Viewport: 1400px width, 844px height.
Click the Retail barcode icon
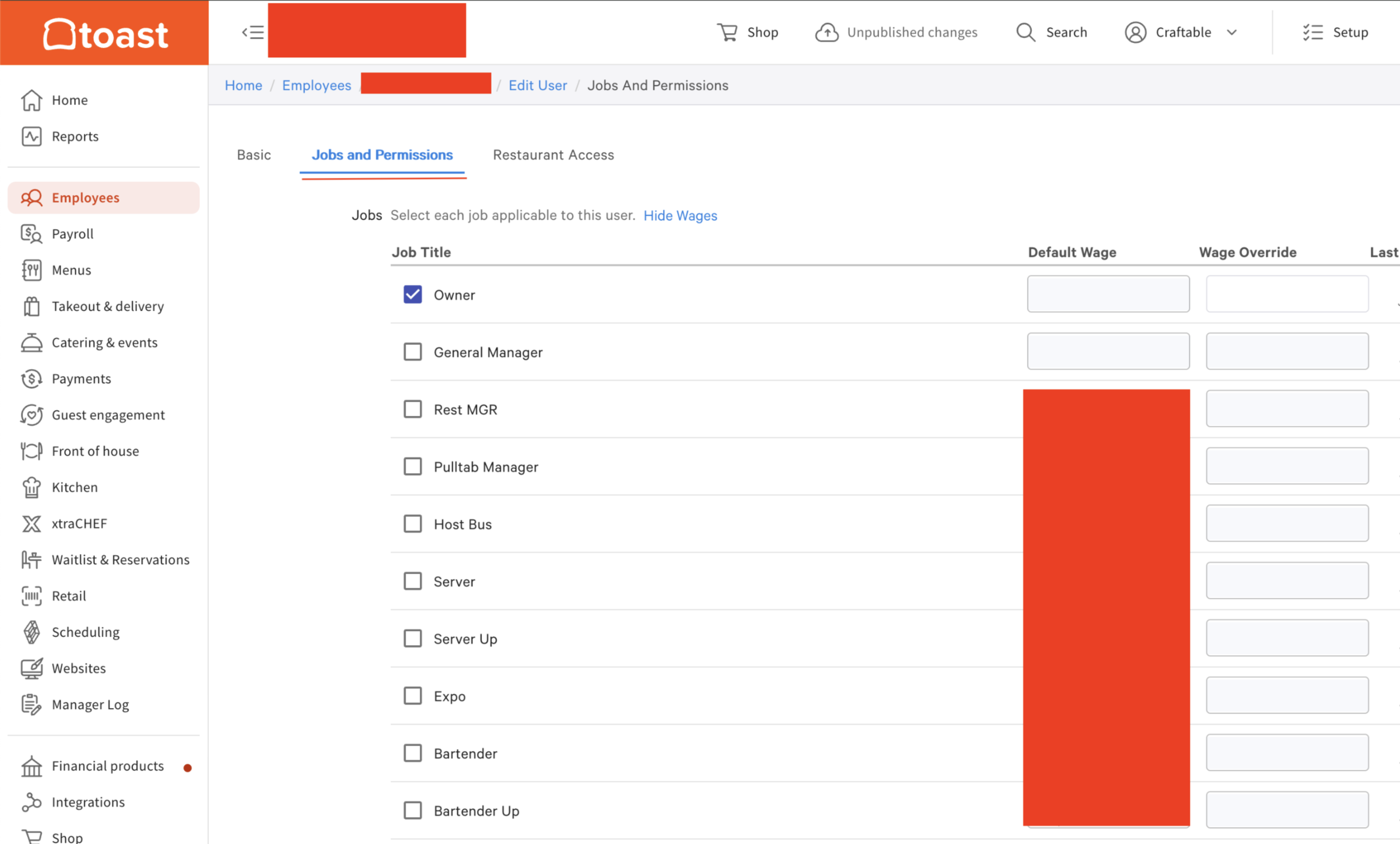pos(32,596)
